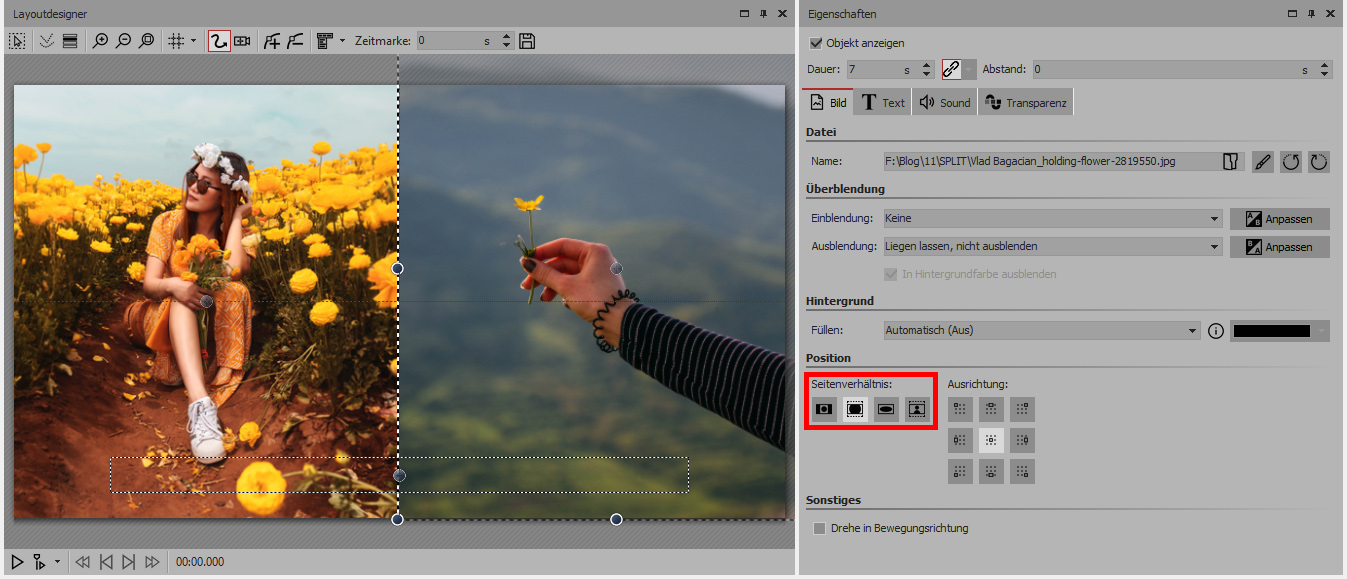Enable Drehe in Bewegungsrichtung checkbox
Screen dimensions: 1347x579
pos(820,528)
